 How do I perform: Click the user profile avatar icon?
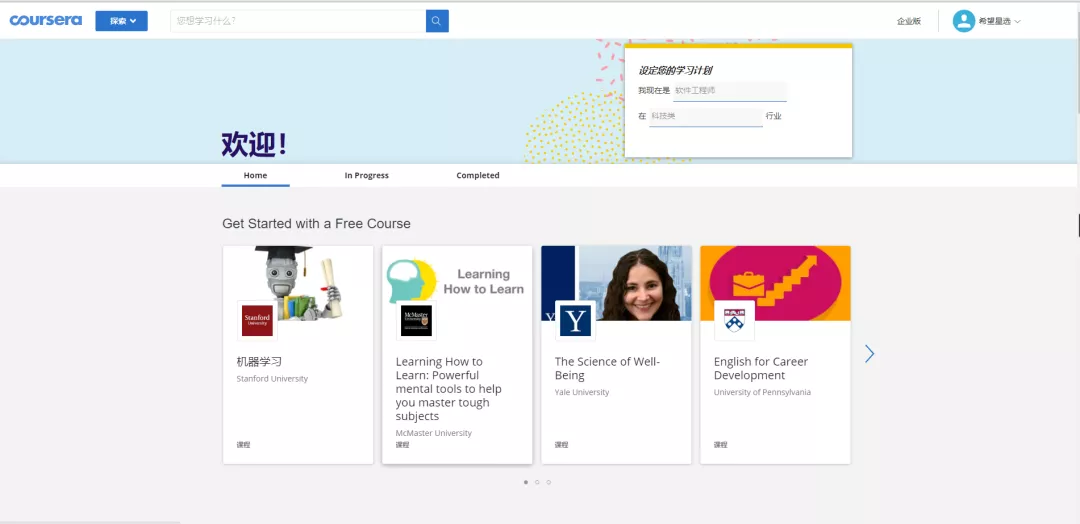964,21
